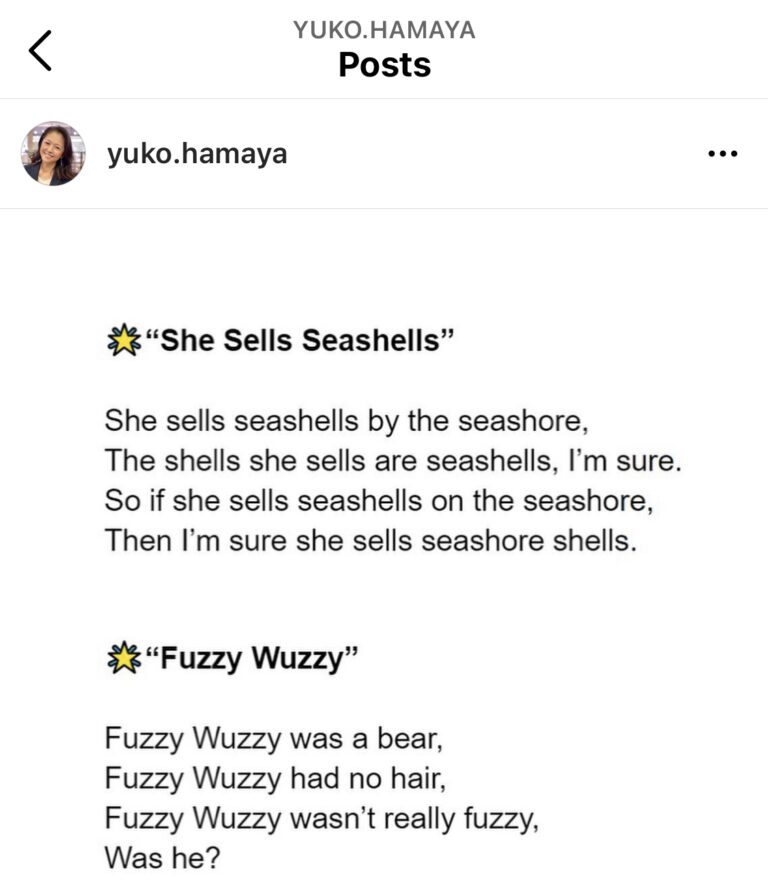Tap the Posts page title
This screenshot has width=768, height=893.
(384, 65)
